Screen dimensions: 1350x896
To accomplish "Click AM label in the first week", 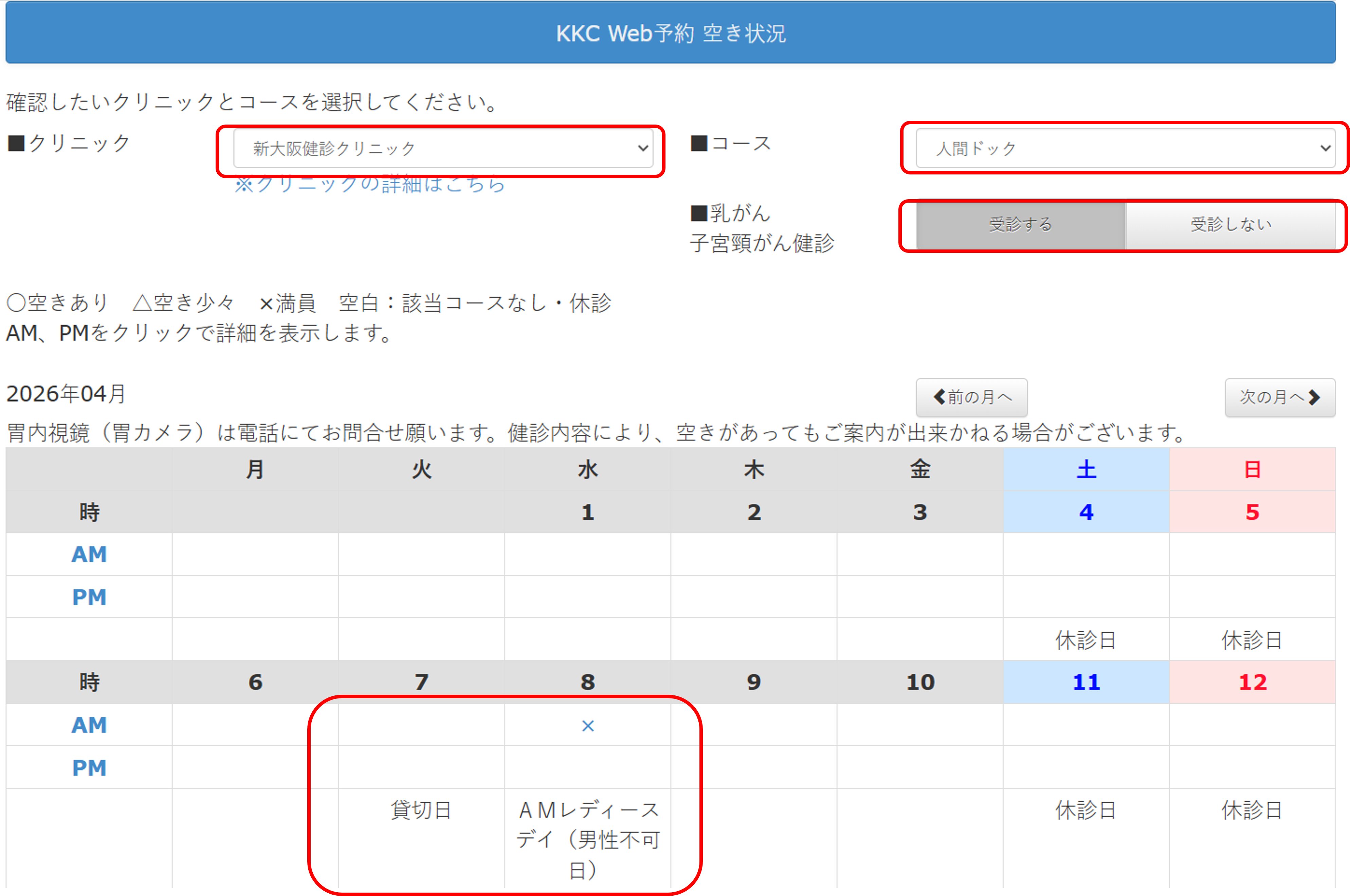I will click(89, 554).
